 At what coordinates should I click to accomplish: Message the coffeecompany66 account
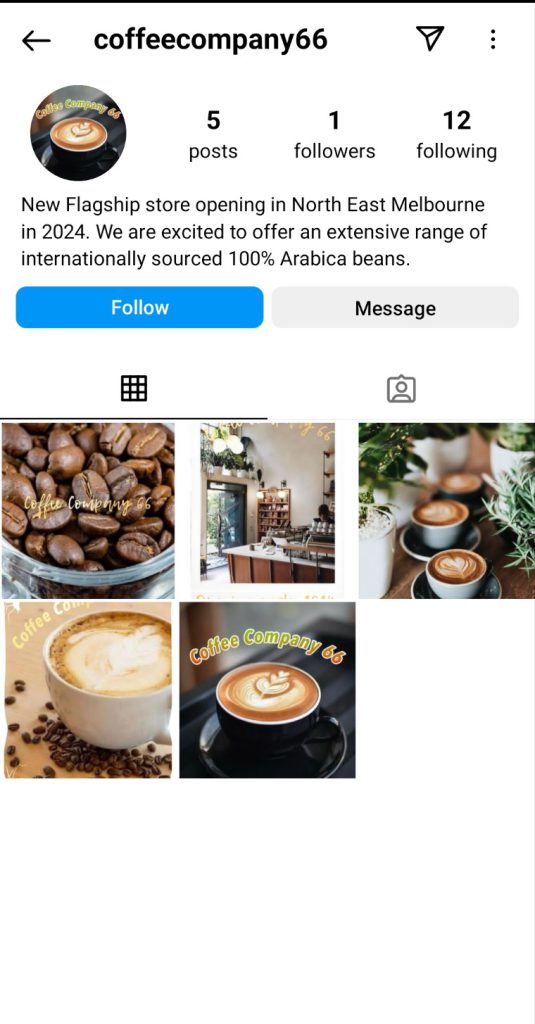pyautogui.click(x=395, y=308)
